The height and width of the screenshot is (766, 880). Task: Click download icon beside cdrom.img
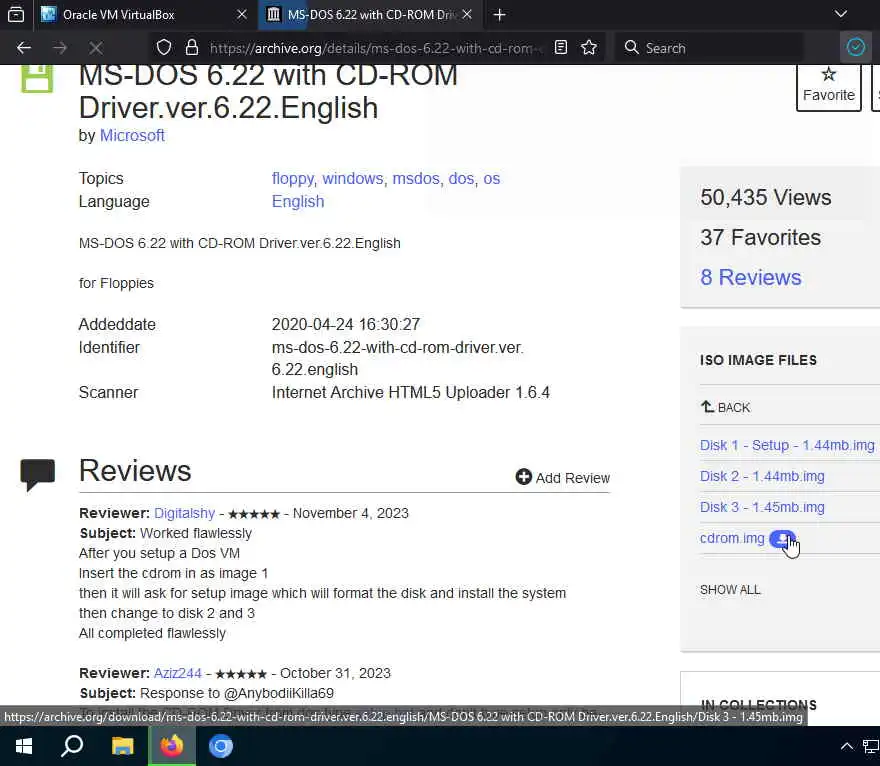782,539
